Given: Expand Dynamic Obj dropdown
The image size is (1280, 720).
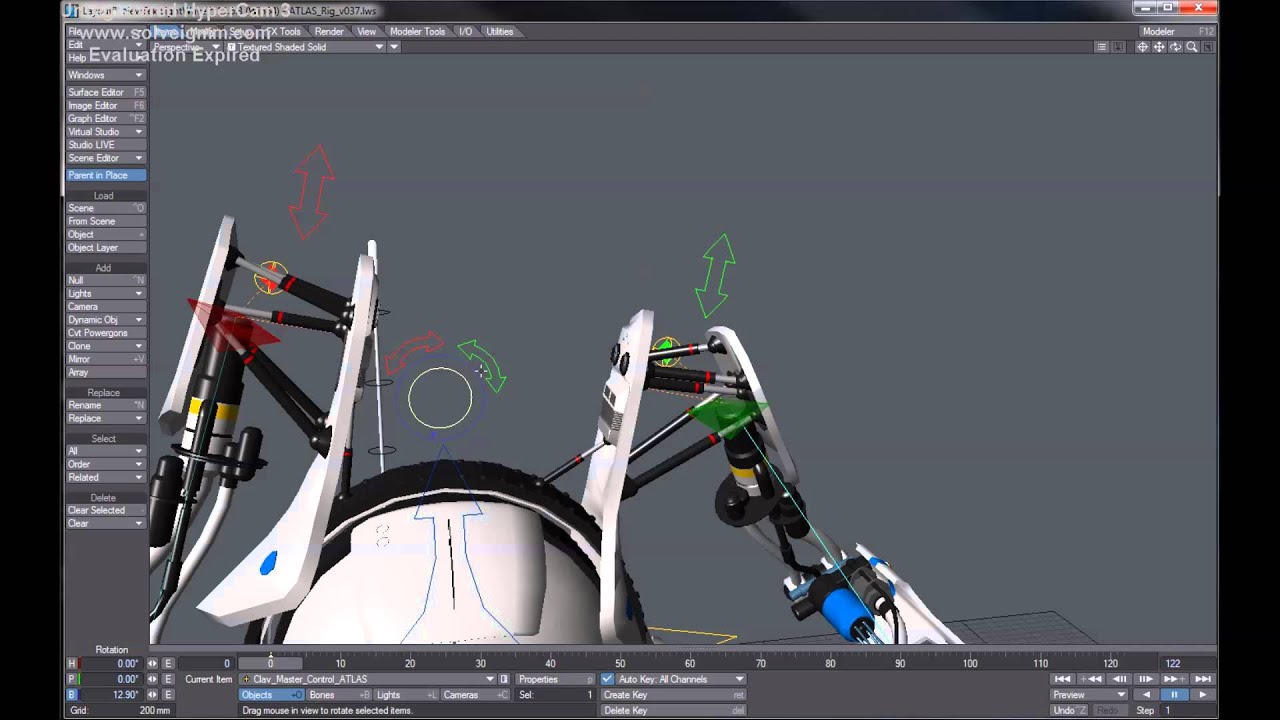Looking at the screenshot, I should click(106, 320).
